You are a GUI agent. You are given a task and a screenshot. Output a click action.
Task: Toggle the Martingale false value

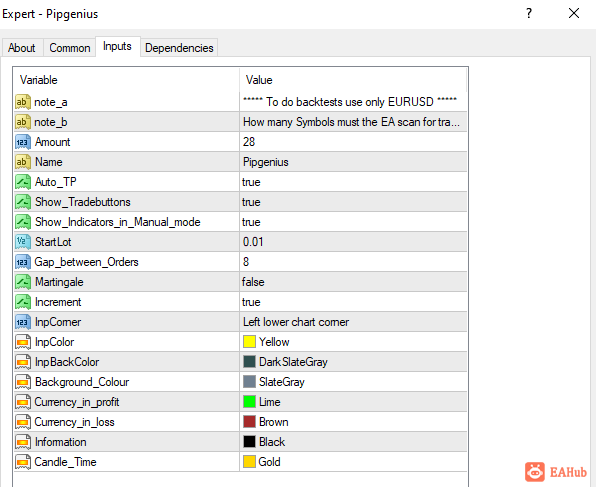tap(353, 282)
